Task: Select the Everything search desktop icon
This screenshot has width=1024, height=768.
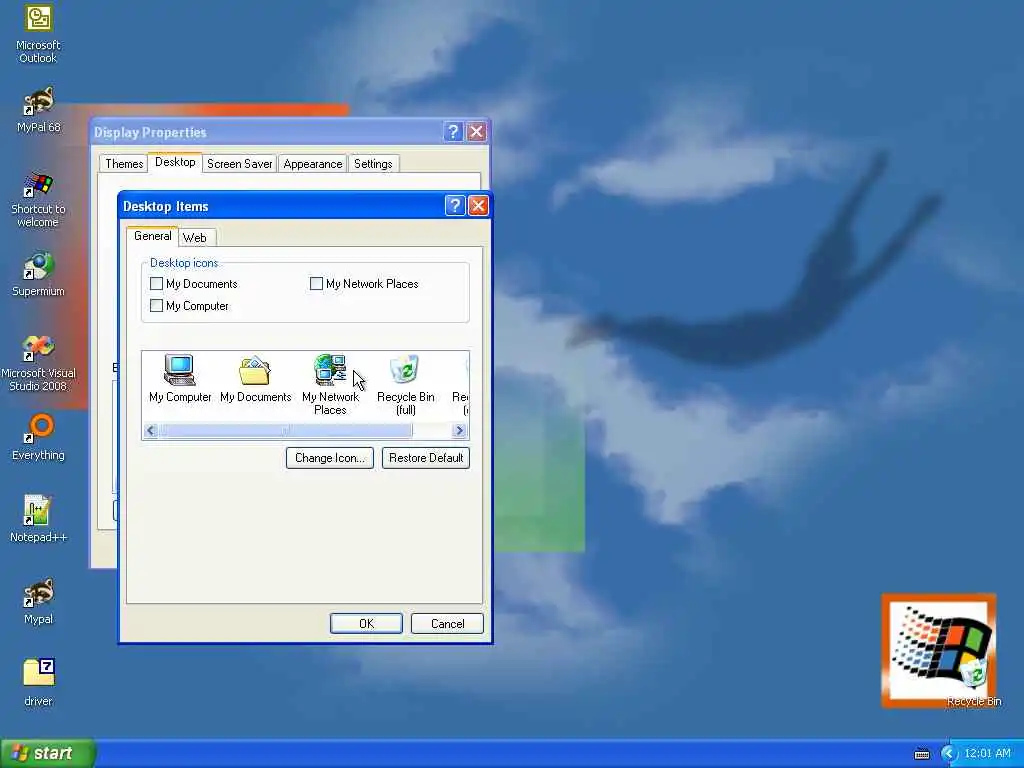Action: click(x=38, y=438)
